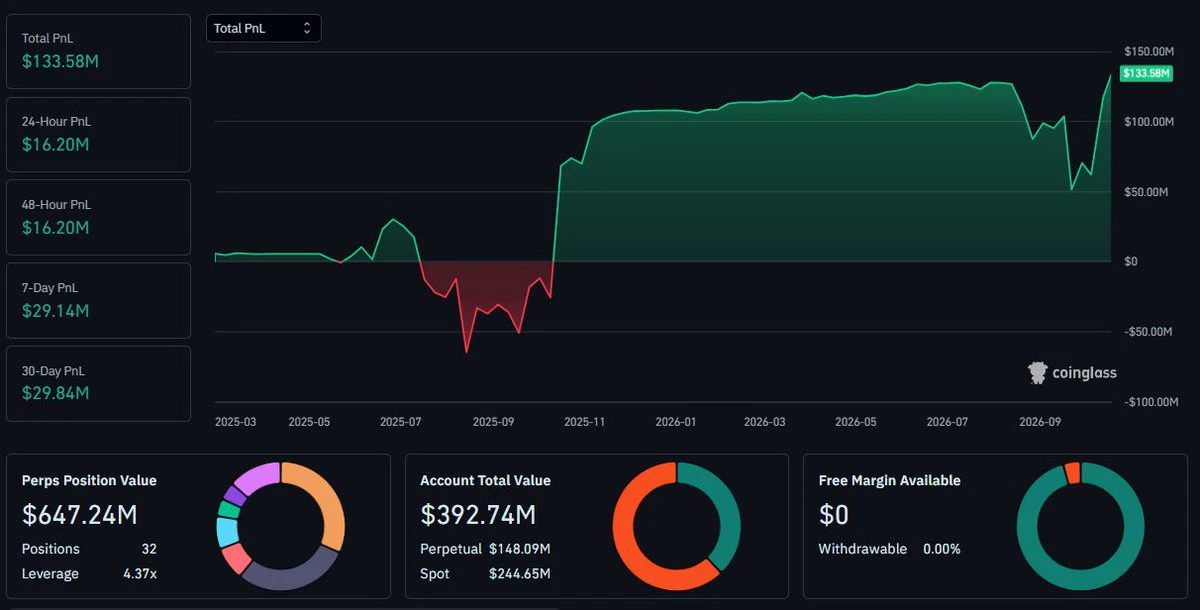The image size is (1200, 610).
Task: Click the 7-Day PnL value $29.14M
Action: [x=56, y=310]
